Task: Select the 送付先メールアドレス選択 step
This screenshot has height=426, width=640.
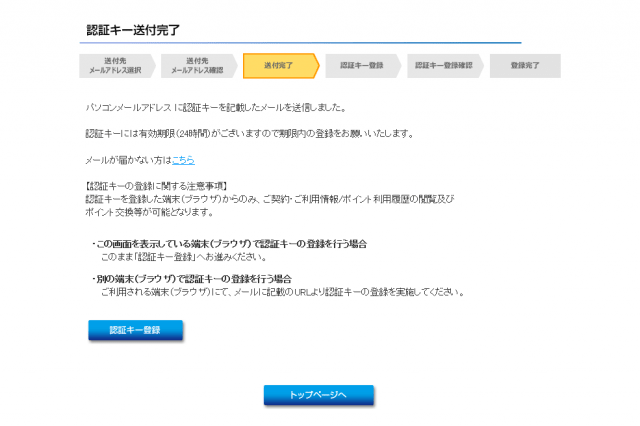Action: (x=117, y=66)
